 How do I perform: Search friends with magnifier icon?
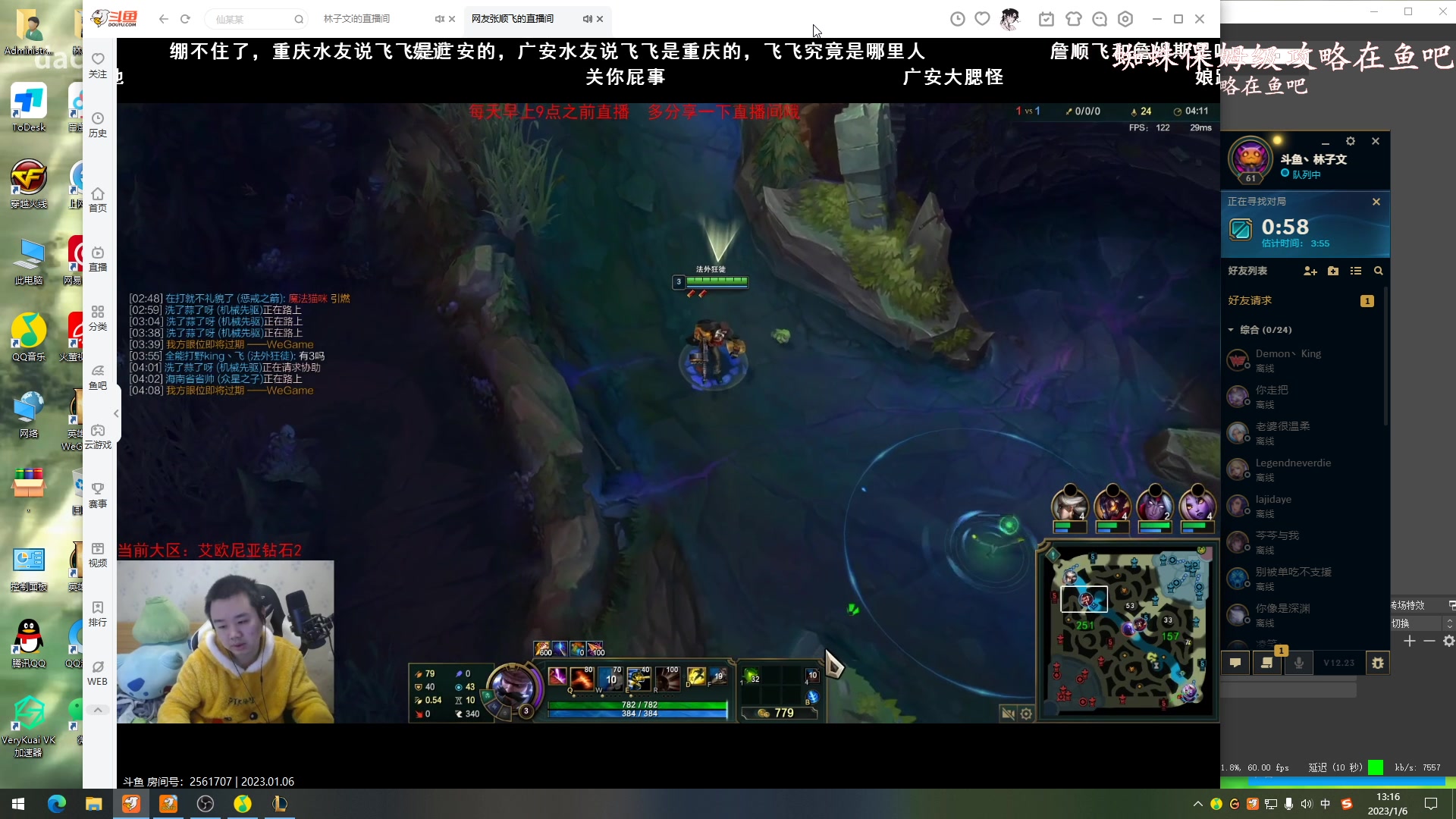coord(1379,271)
